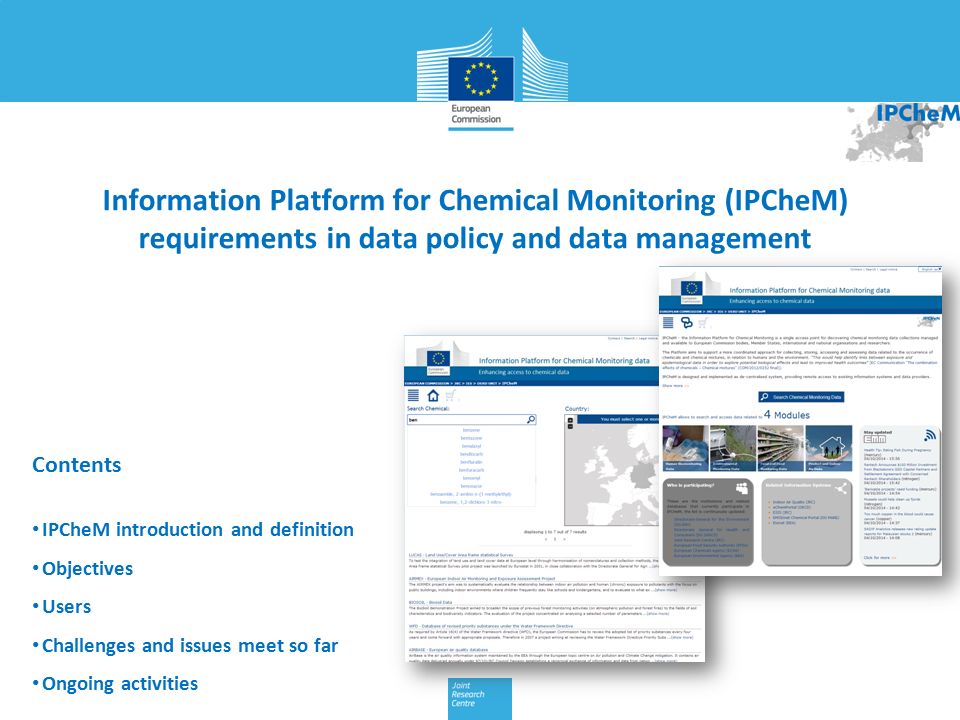Select Germany highlighted on the Country map
This screenshot has height=720, width=960.
(x=641, y=476)
